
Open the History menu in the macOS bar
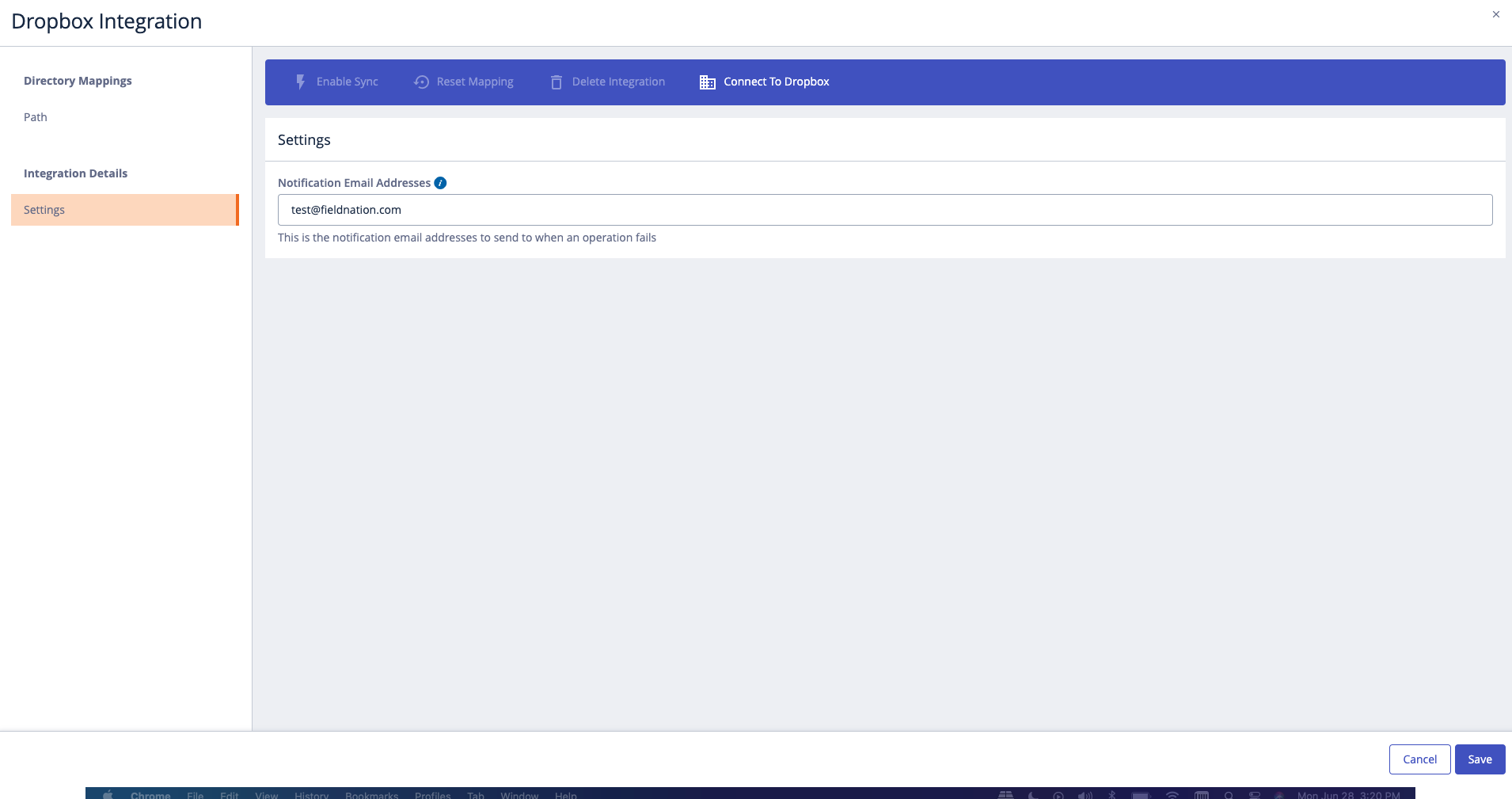pos(311,794)
